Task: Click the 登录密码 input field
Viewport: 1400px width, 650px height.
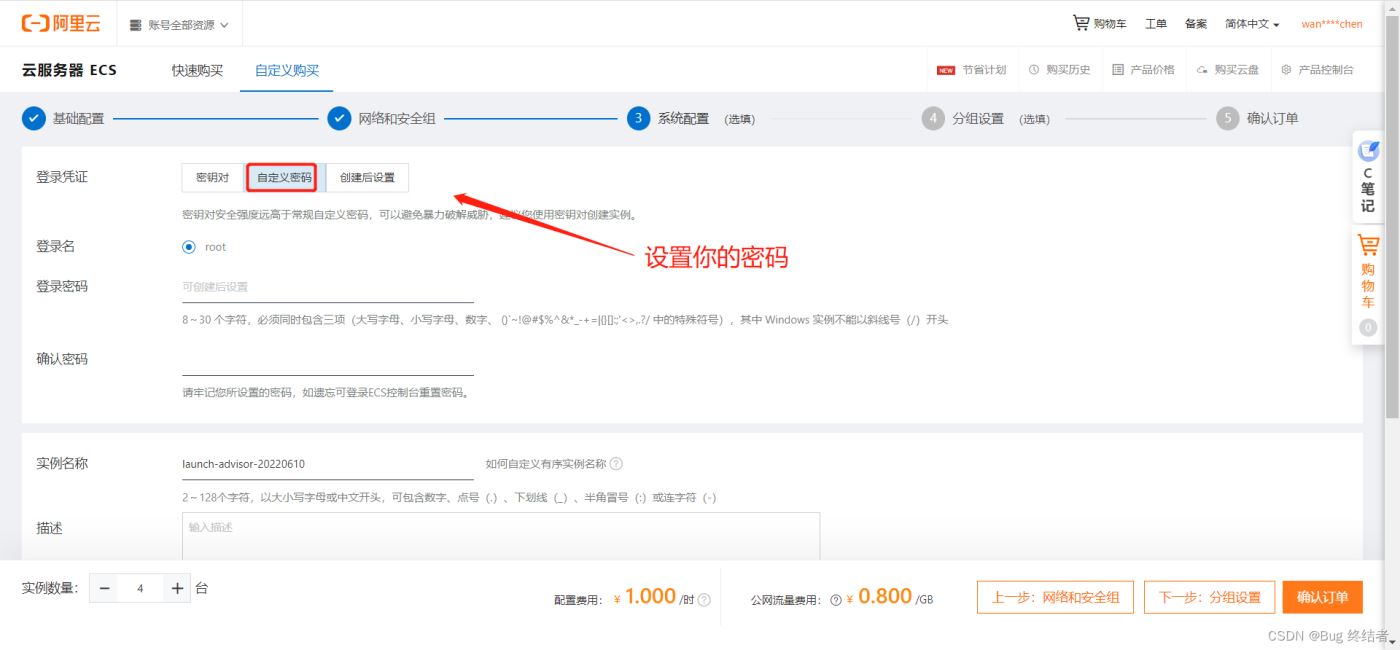Action: coord(327,287)
